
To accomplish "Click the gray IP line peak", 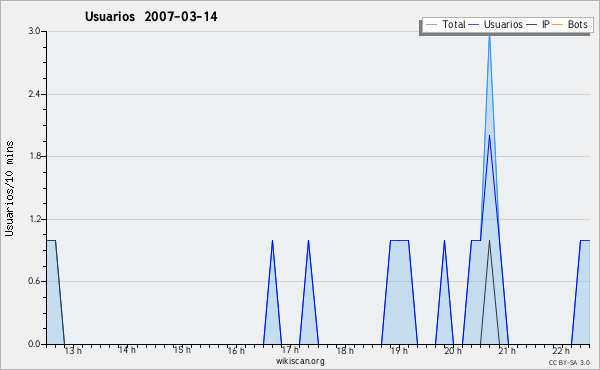I will [489, 241].
